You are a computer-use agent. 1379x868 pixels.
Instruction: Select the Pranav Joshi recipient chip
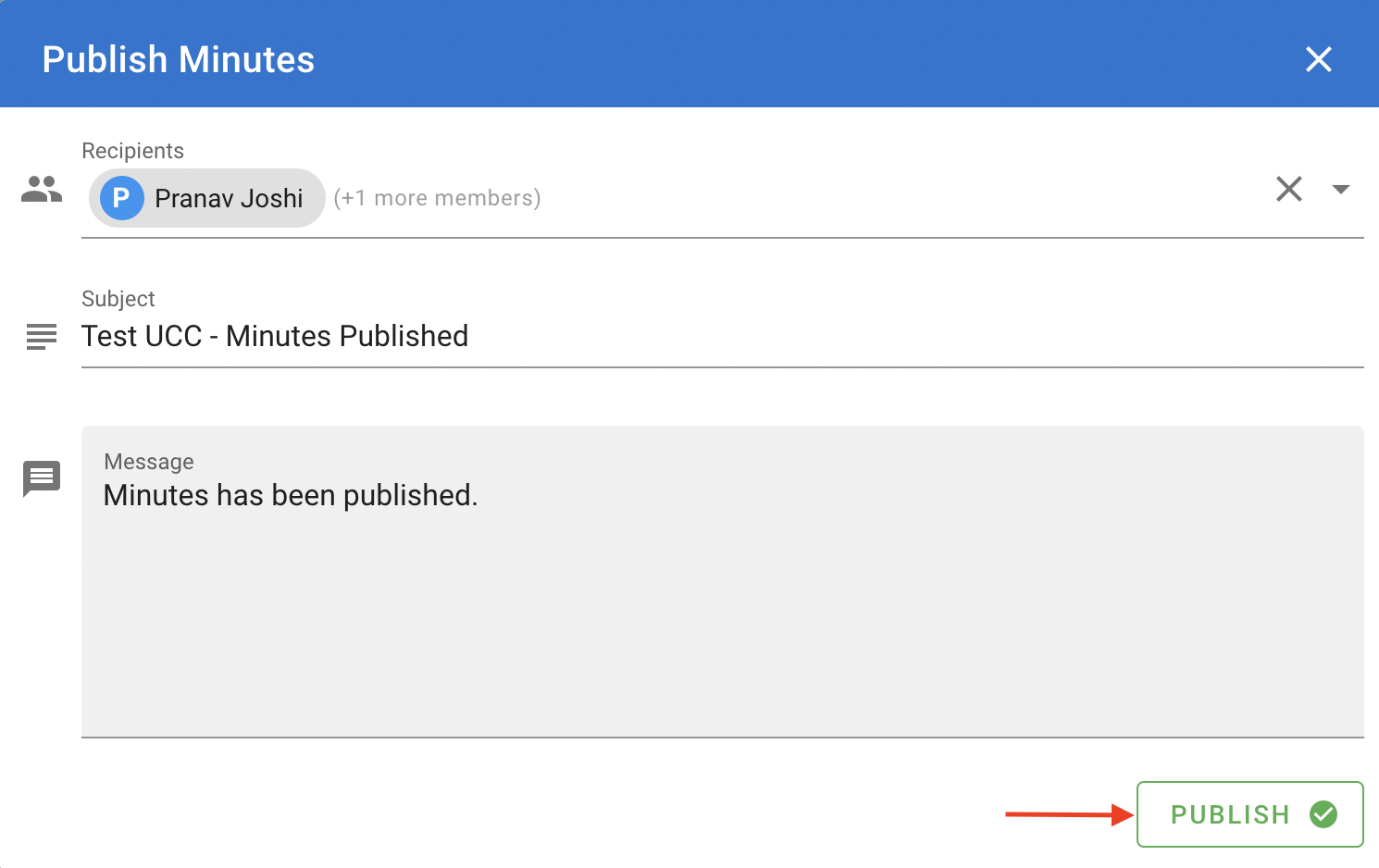[207, 198]
